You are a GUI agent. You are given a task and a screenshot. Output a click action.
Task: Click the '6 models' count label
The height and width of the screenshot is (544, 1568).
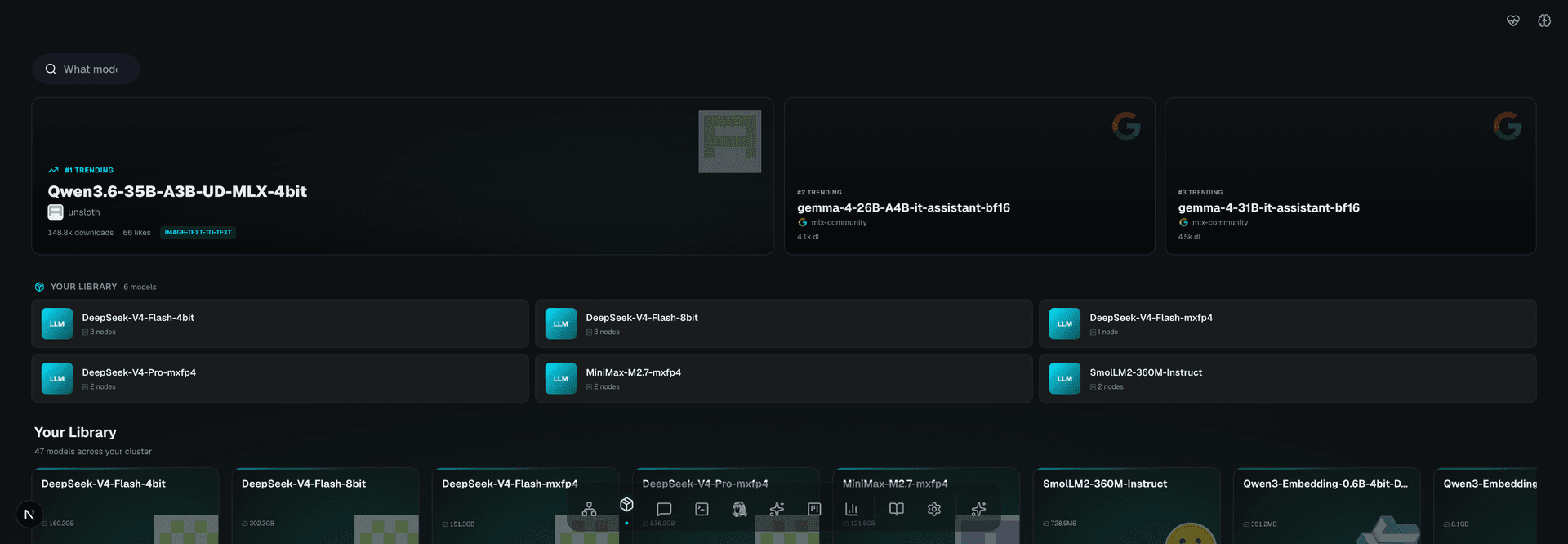click(x=140, y=288)
